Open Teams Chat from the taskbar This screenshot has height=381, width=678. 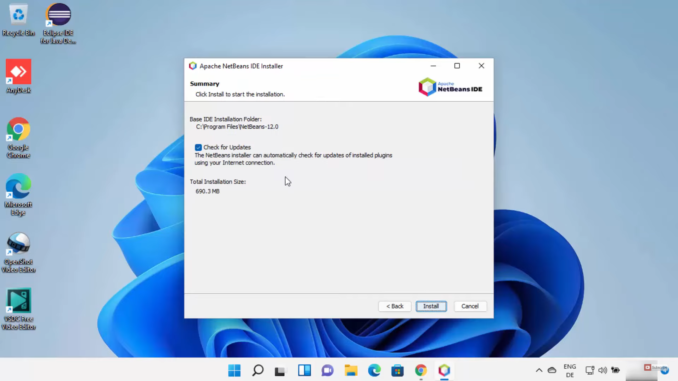coord(327,370)
